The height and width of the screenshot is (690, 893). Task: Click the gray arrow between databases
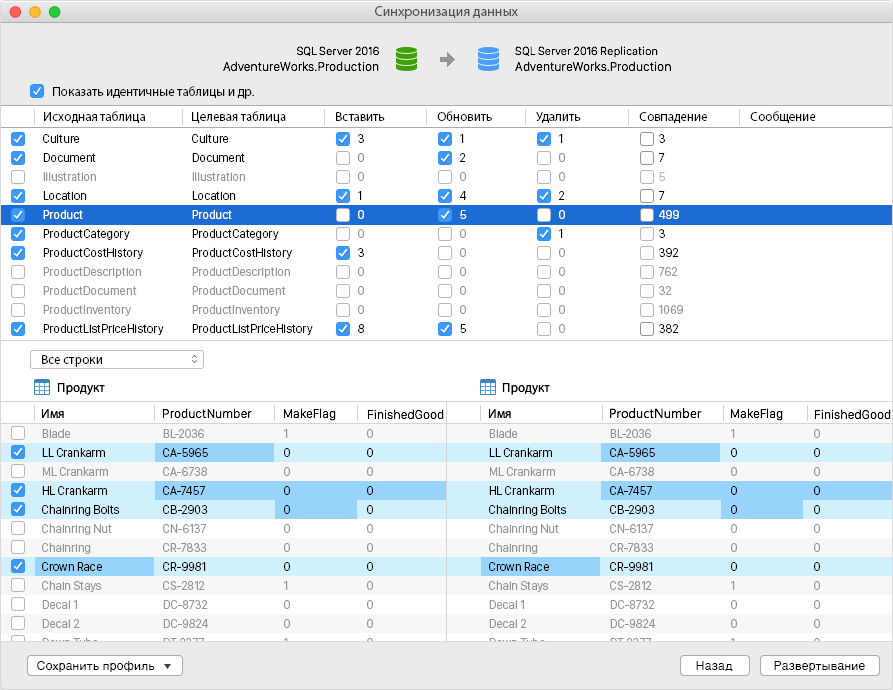[x=448, y=59]
